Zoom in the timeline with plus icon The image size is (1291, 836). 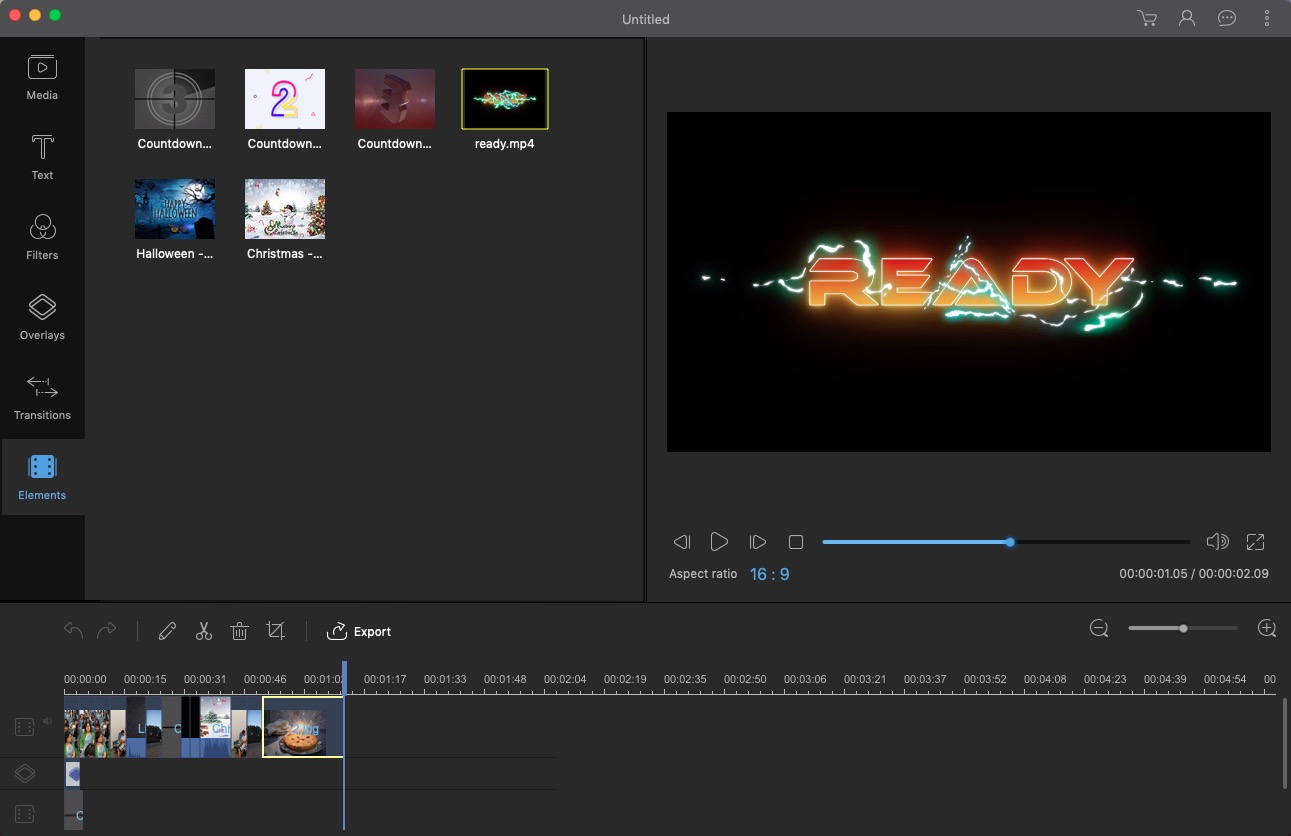pos(1267,628)
